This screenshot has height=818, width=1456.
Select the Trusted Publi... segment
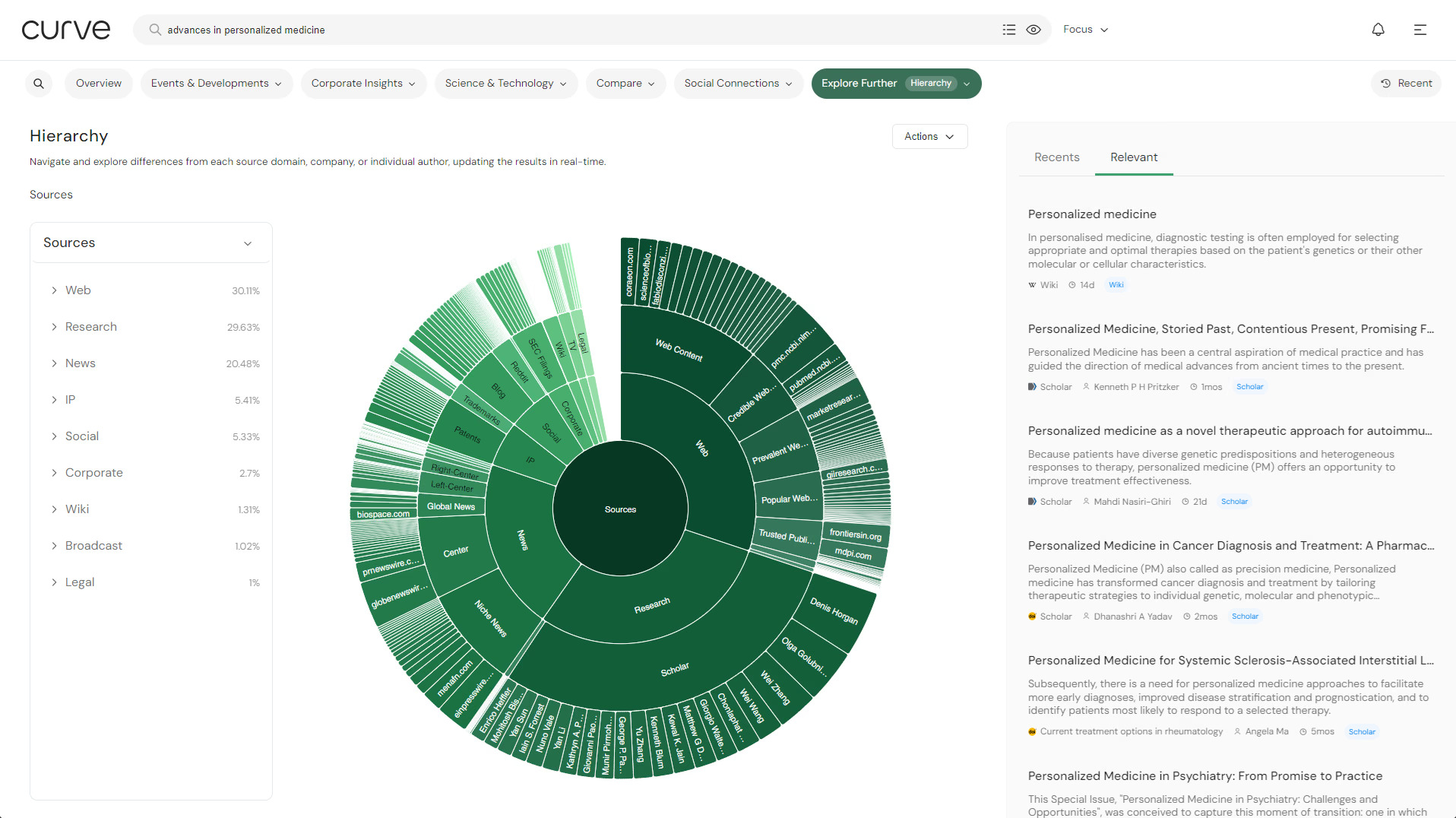pos(787,537)
